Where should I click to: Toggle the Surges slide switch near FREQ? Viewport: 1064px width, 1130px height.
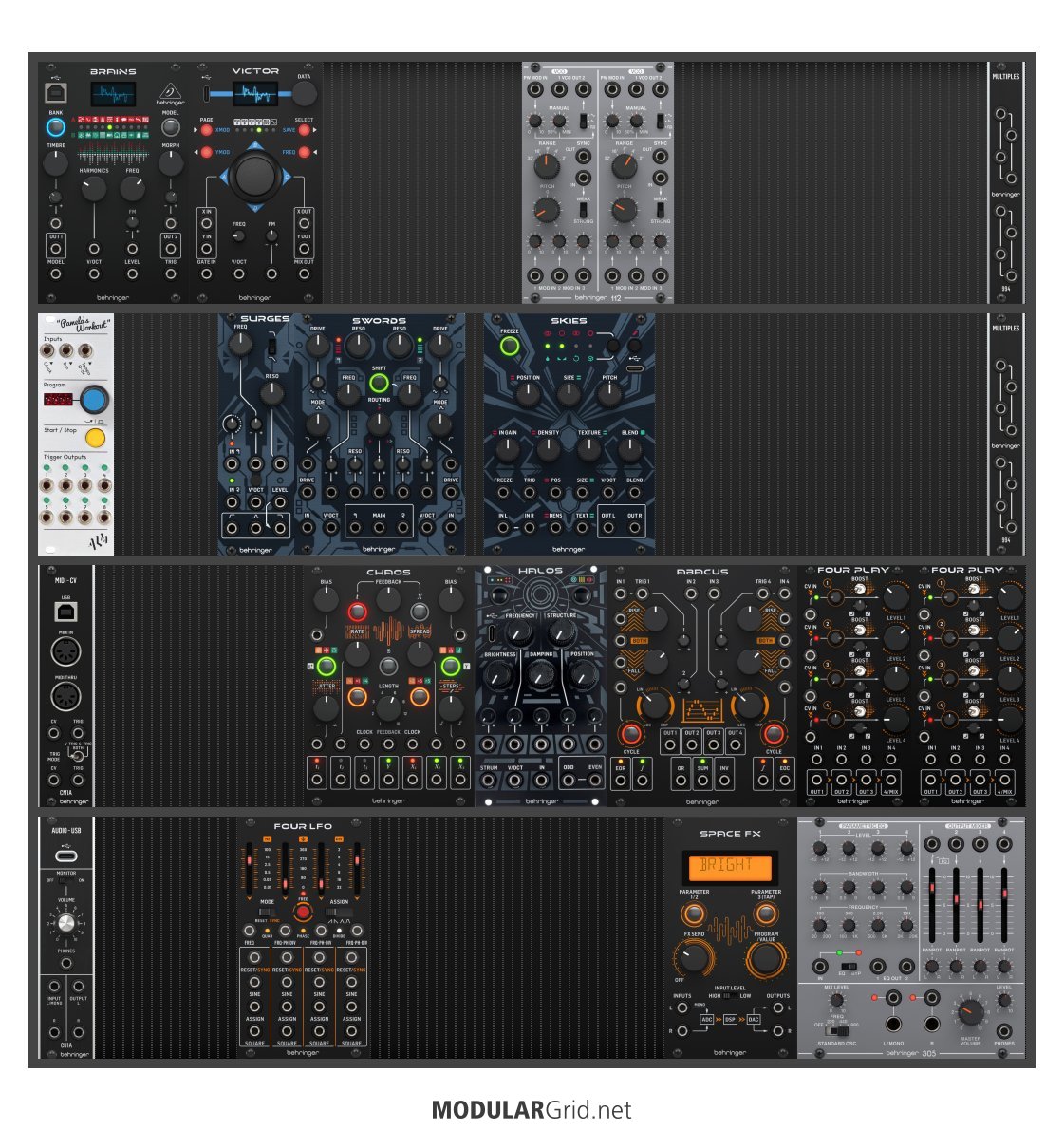(x=271, y=346)
